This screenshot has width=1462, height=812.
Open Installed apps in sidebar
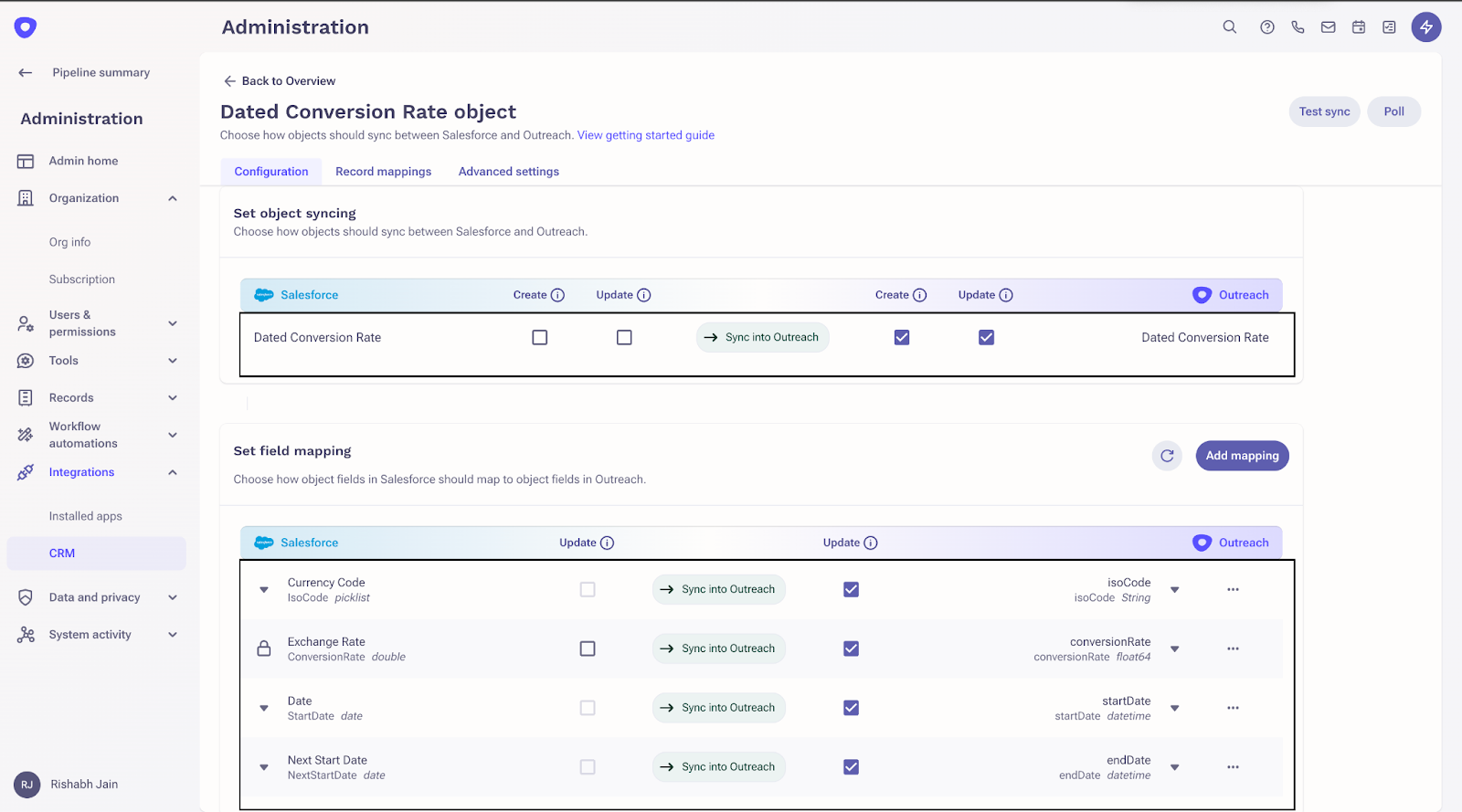pos(86,516)
